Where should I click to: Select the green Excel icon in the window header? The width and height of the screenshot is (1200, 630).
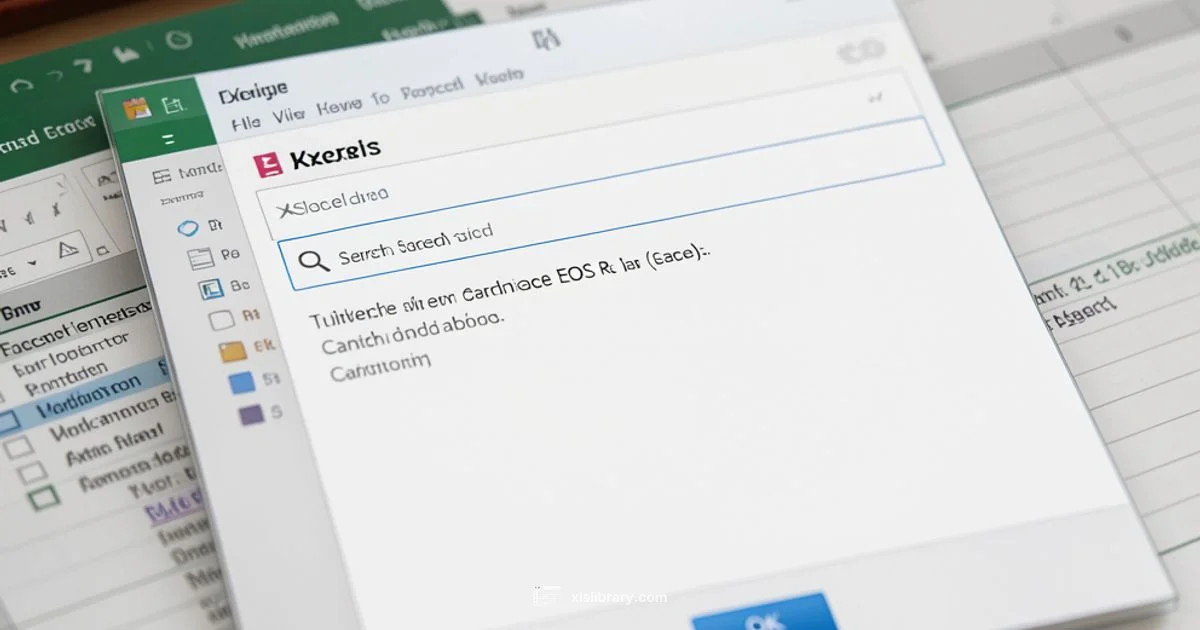click(x=170, y=105)
